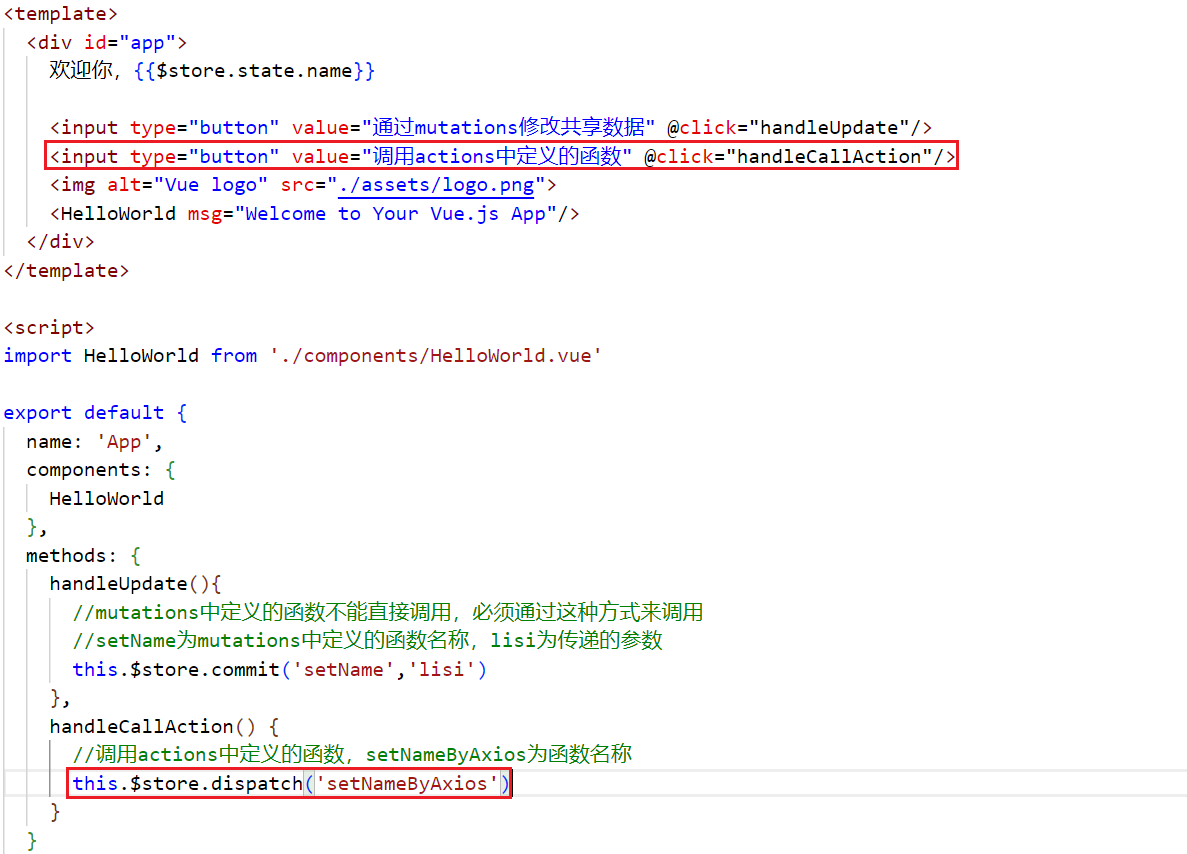Click the './components/HelloWorld.vue' import path
The height and width of the screenshot is (854, 1187).
pos(435,356)
